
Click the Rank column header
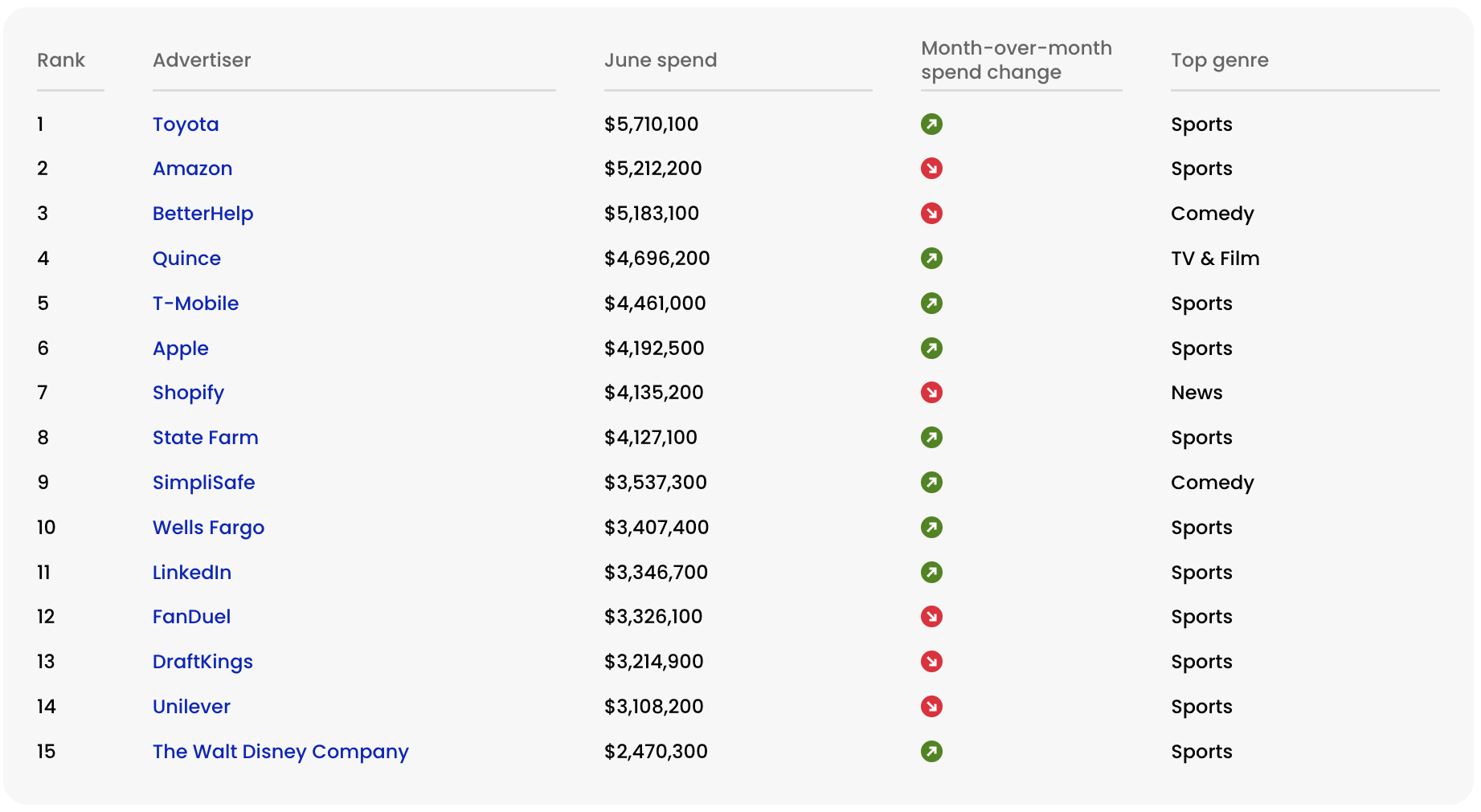(x=61, y=60)
